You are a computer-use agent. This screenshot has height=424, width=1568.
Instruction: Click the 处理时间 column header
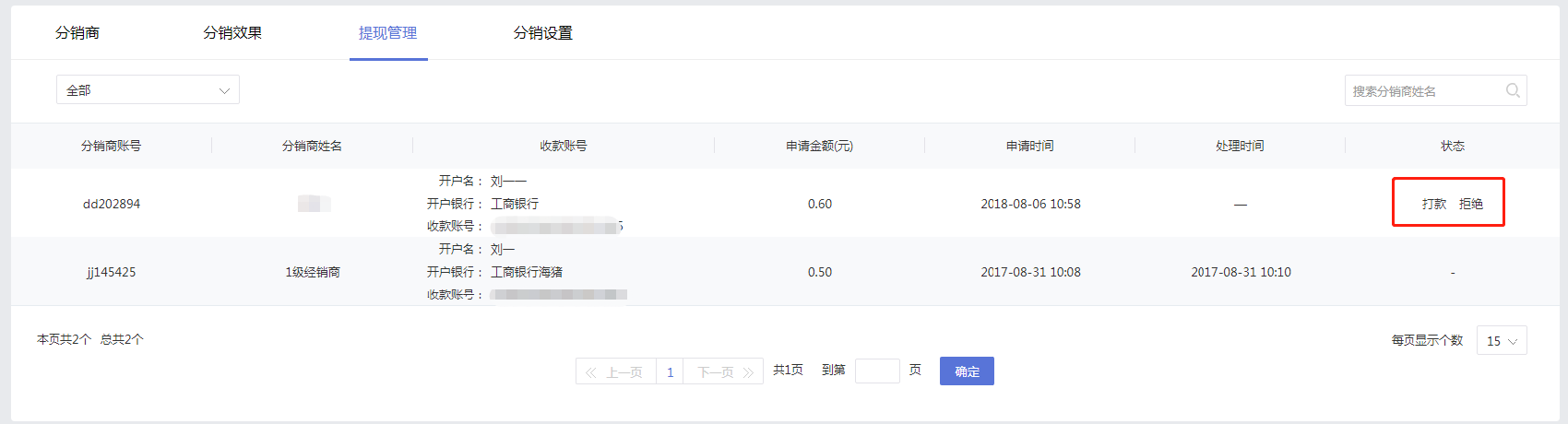tap(1240, 146)
